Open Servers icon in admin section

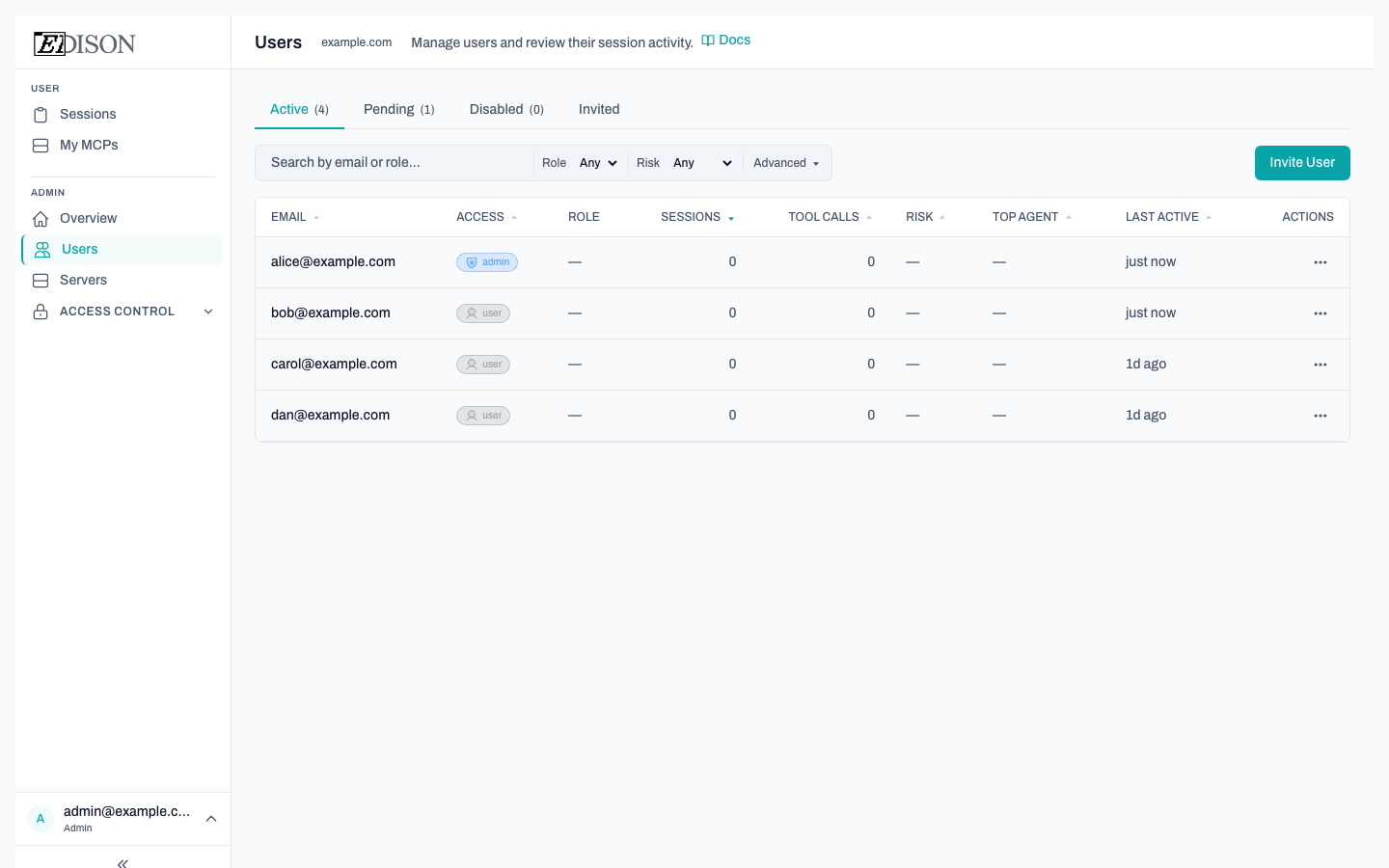[x=41, y=281]
